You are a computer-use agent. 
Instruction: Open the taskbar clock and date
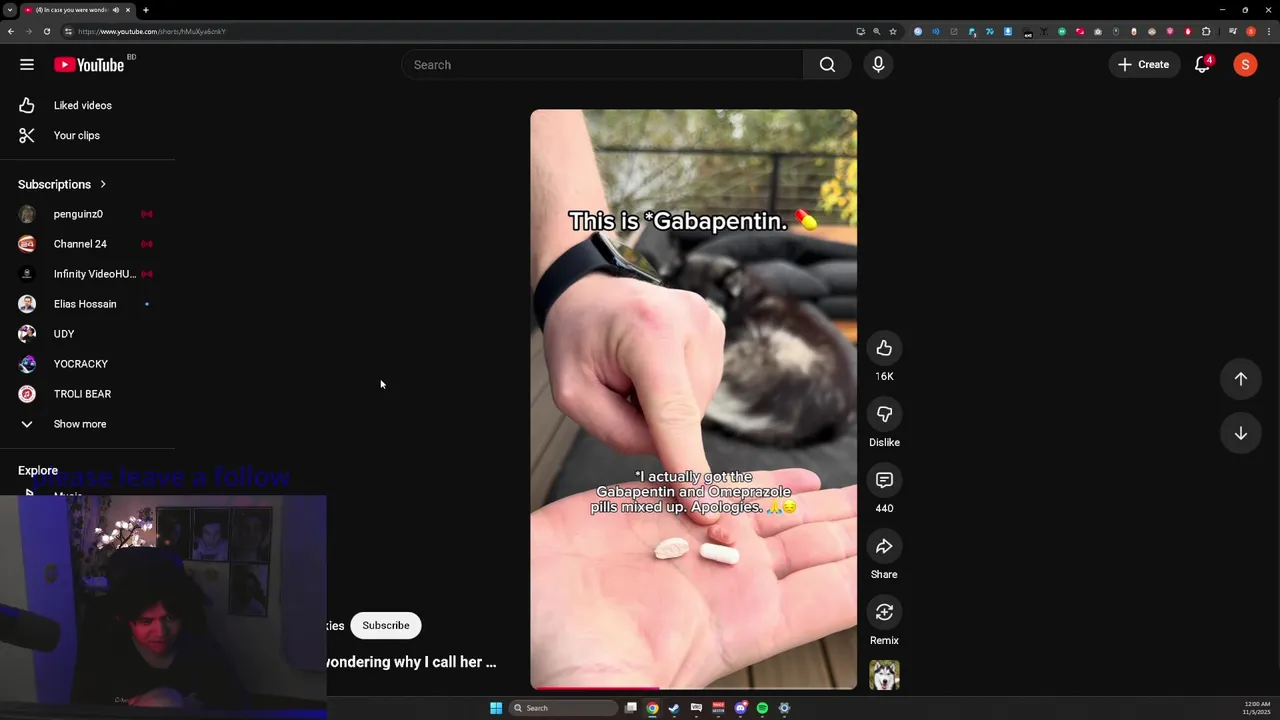[1256, 708]
